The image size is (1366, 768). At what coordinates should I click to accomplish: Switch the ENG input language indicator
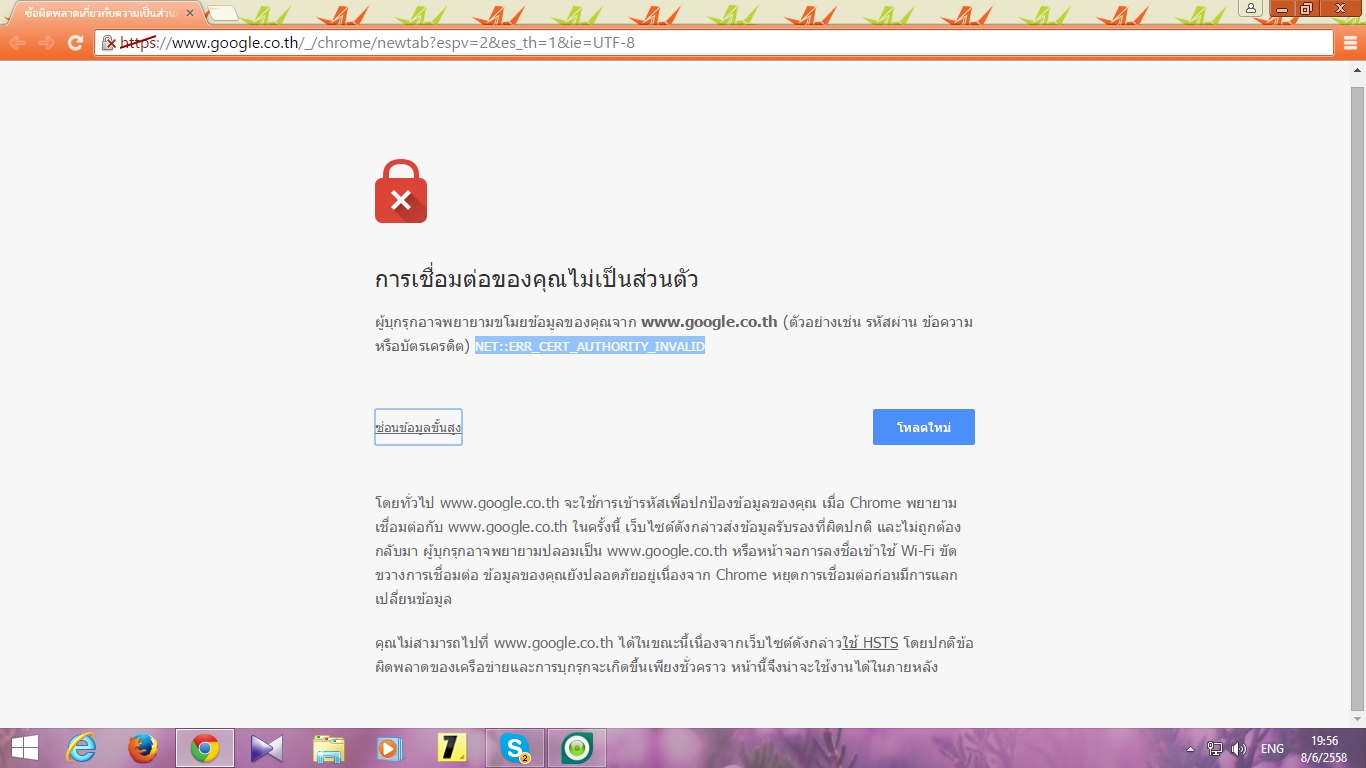pyautogui.click(x=1272, y=749)
